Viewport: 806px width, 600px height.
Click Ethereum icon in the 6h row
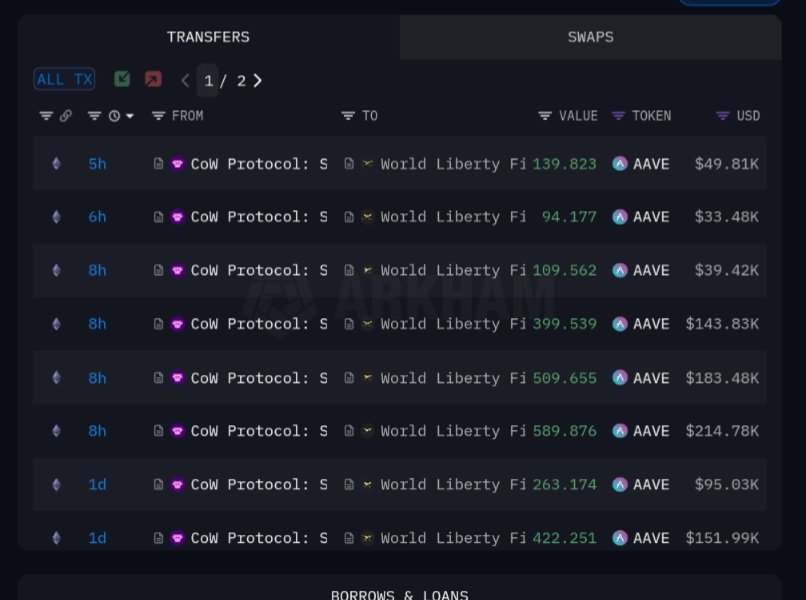pos(57,217)
